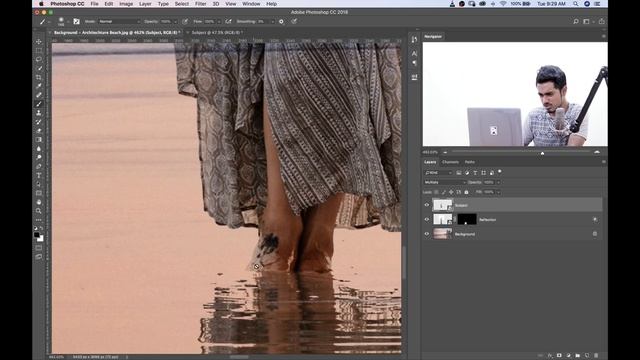Image resolution: width=640 pixels, height=360 pixels.
Task: Open Spotlight search in macOS menu bar
Action: 576,4
